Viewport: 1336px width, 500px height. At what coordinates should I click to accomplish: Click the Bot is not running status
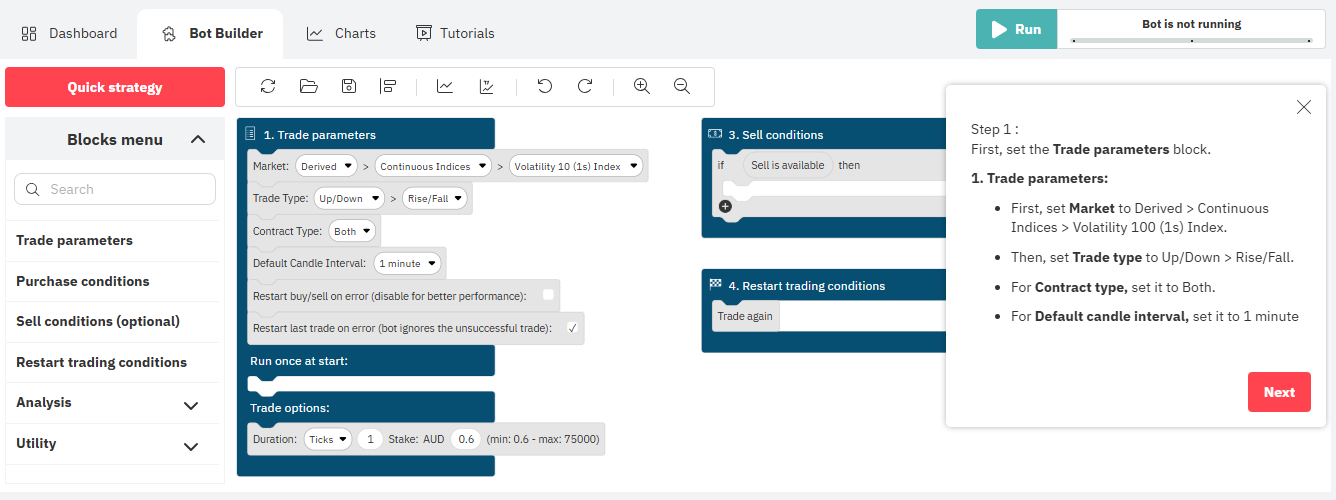point(1191,24)
